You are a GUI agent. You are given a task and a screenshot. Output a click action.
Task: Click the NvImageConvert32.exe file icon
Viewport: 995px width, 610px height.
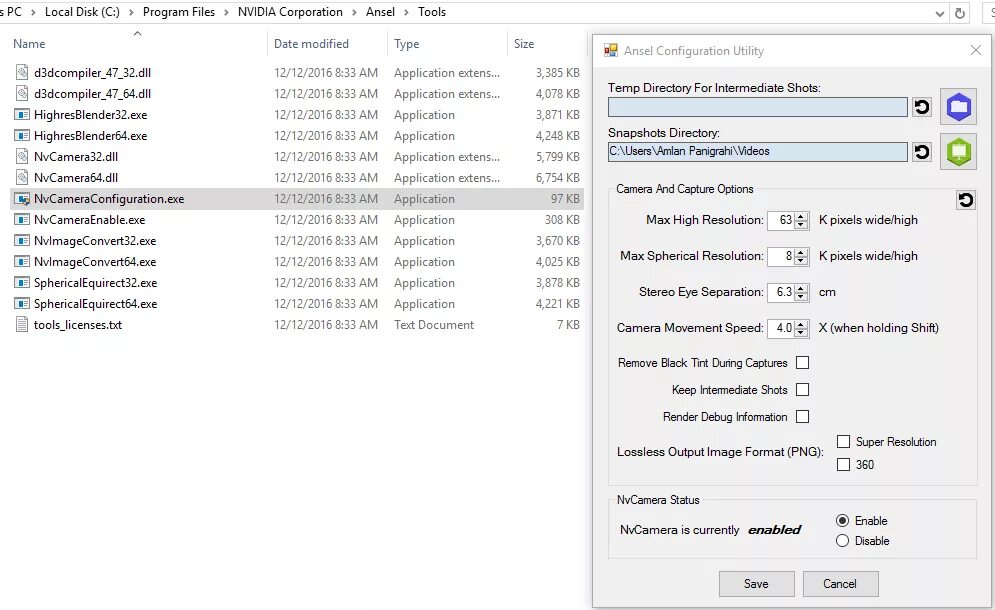[22, 241]
